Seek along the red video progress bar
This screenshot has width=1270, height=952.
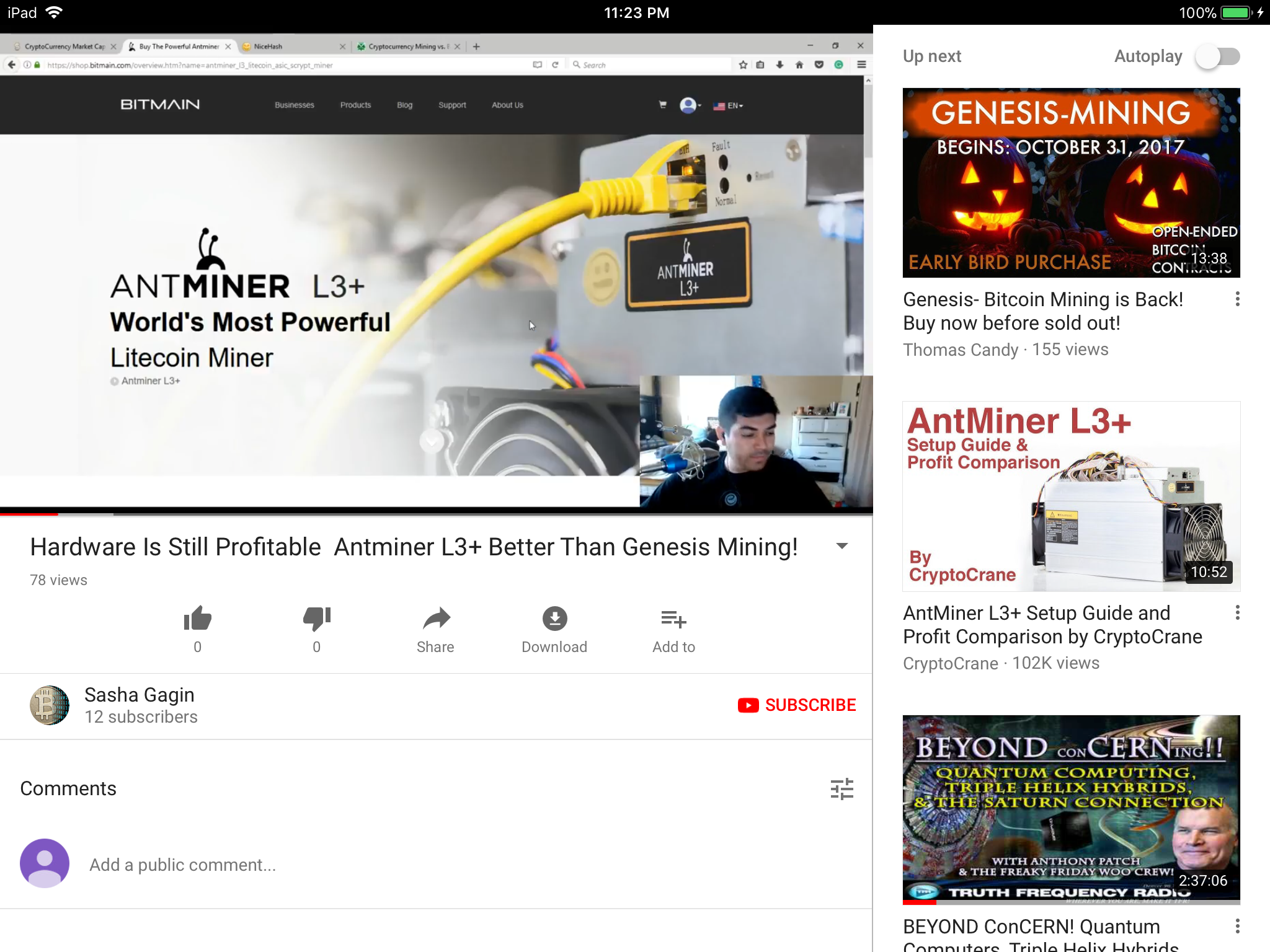(x=437, y=513)
